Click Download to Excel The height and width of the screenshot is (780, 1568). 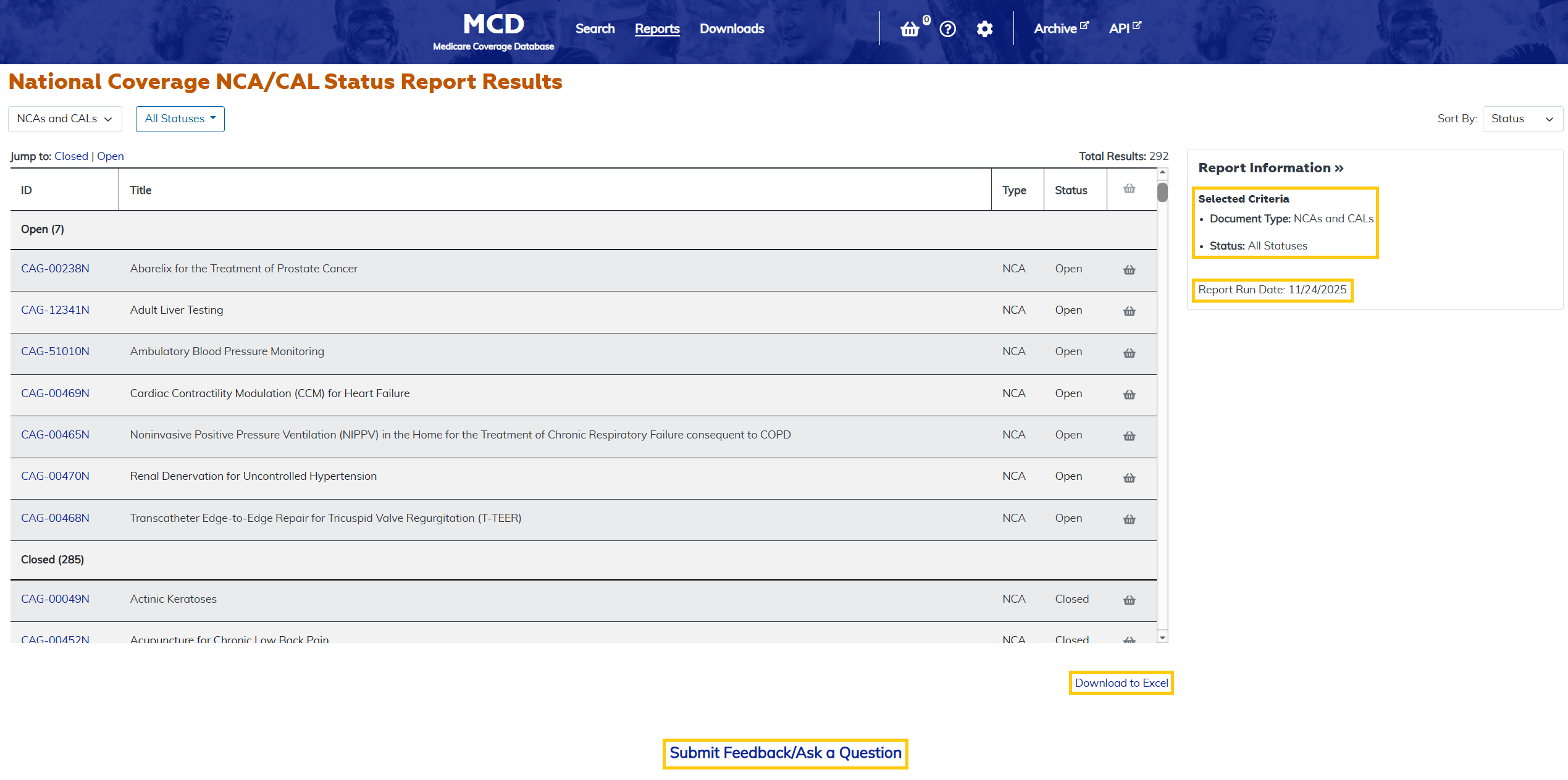pos(1120,682)
